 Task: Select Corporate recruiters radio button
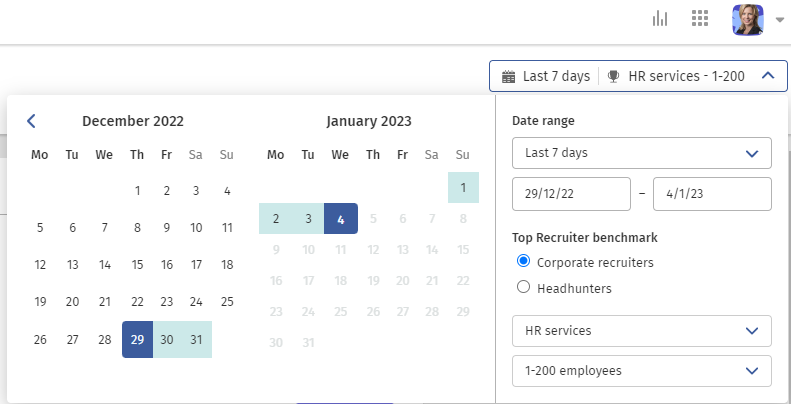tap(522, 262)
